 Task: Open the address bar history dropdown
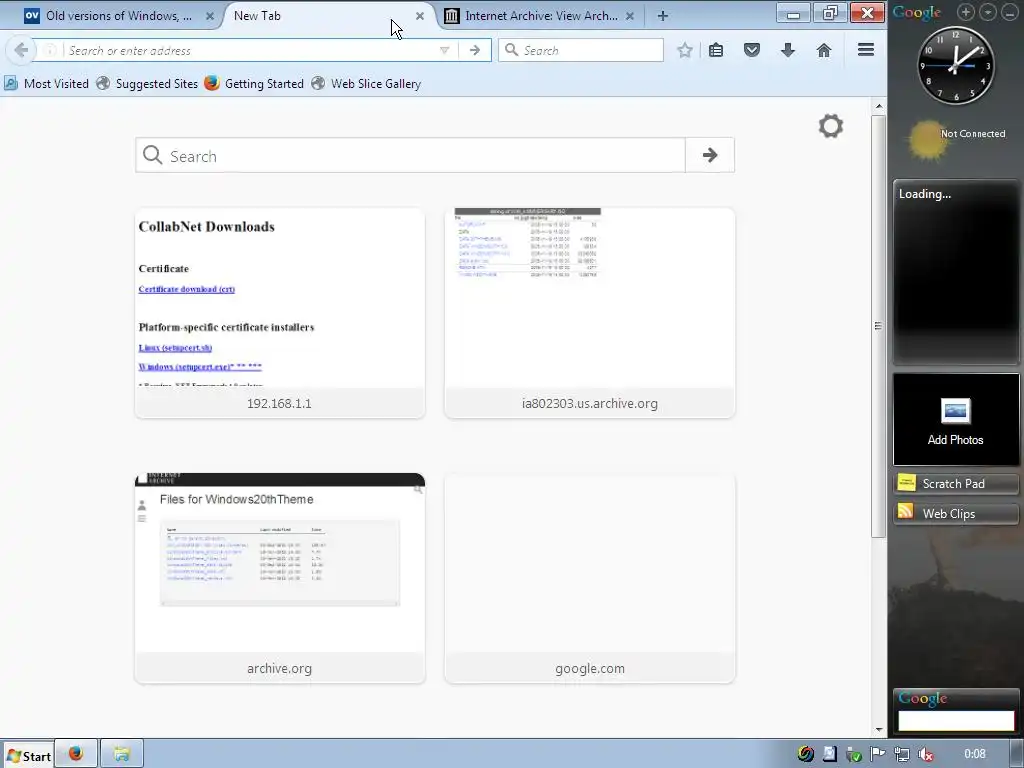[x=444, y=50]
